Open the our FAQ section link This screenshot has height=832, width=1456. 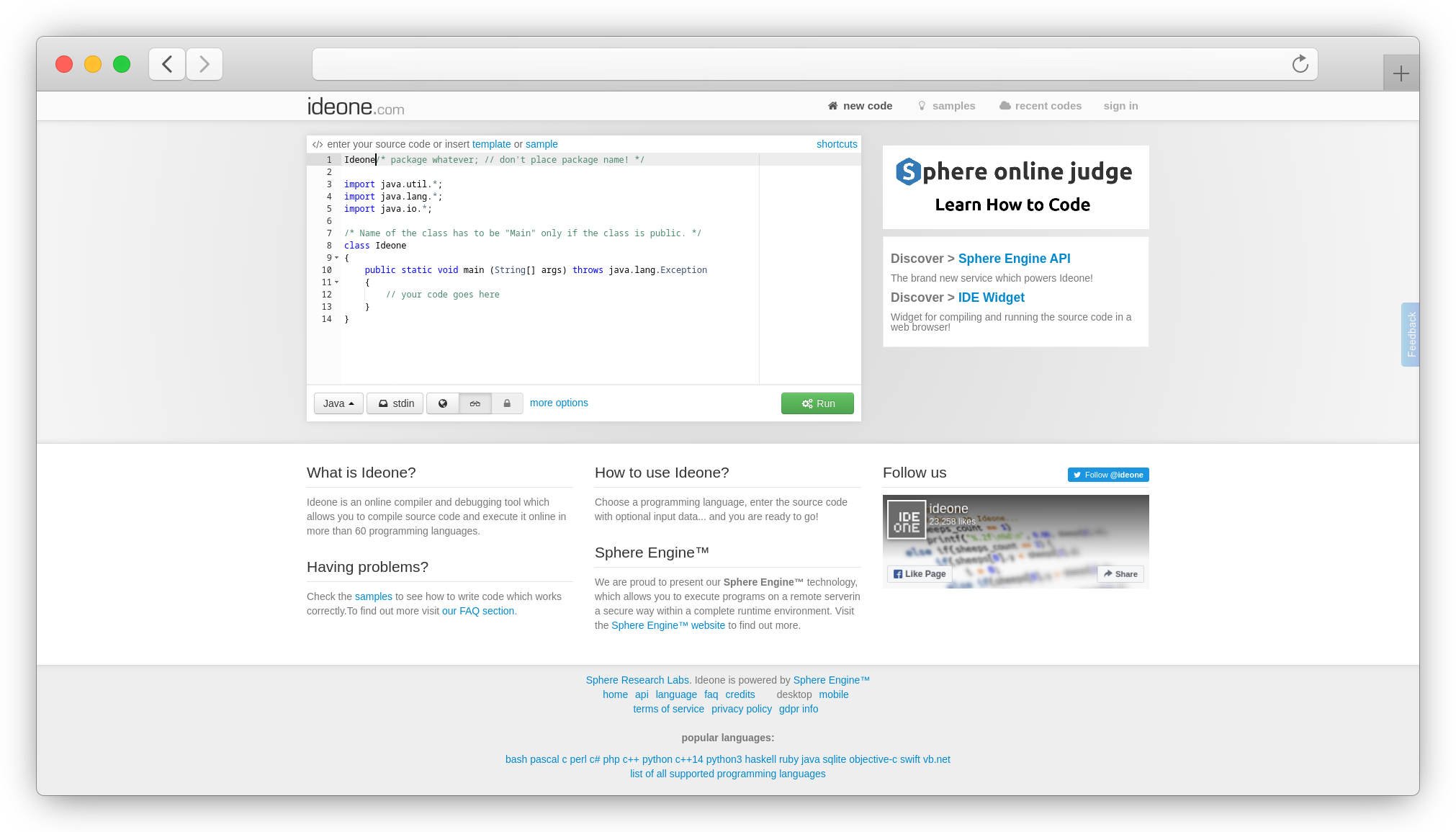click(x=478, y=611)
